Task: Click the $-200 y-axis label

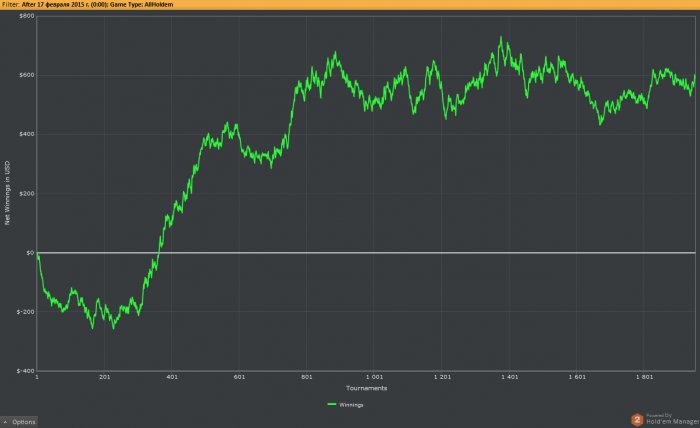Action: [25, 311]
